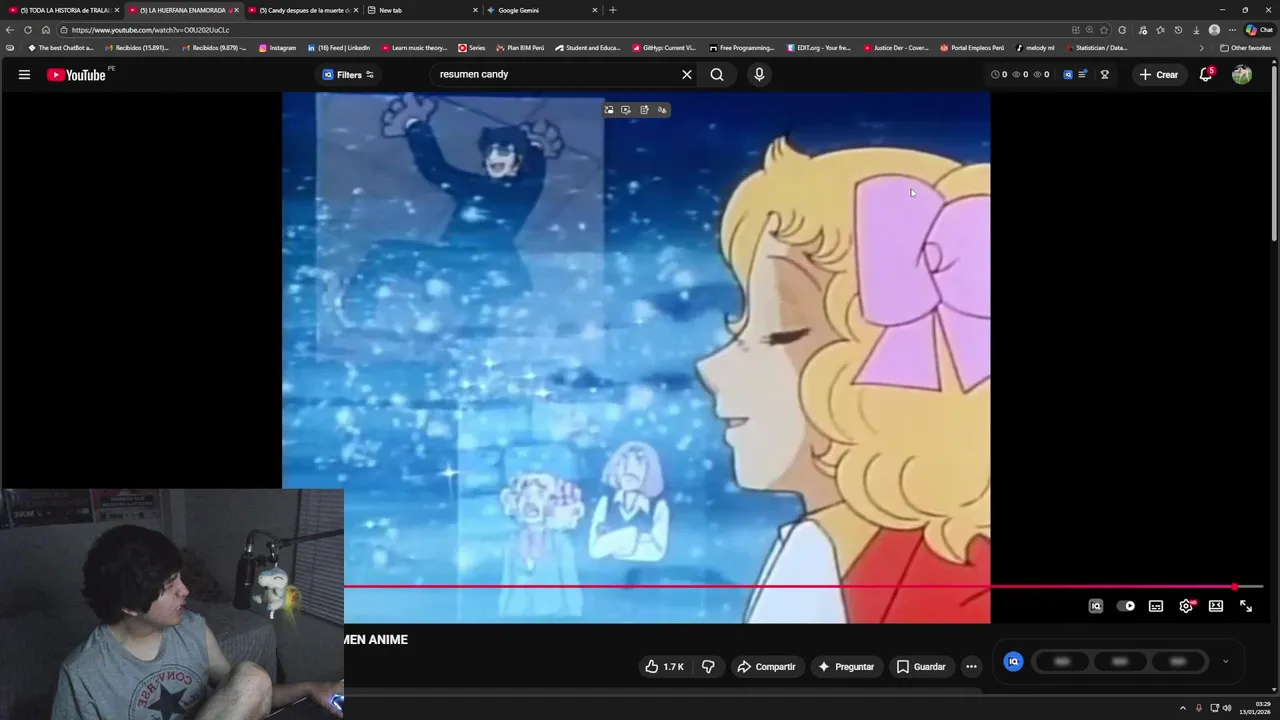1280x720 pixels.
Task: Open the Crear upload menu
Action: [1159, 75]
